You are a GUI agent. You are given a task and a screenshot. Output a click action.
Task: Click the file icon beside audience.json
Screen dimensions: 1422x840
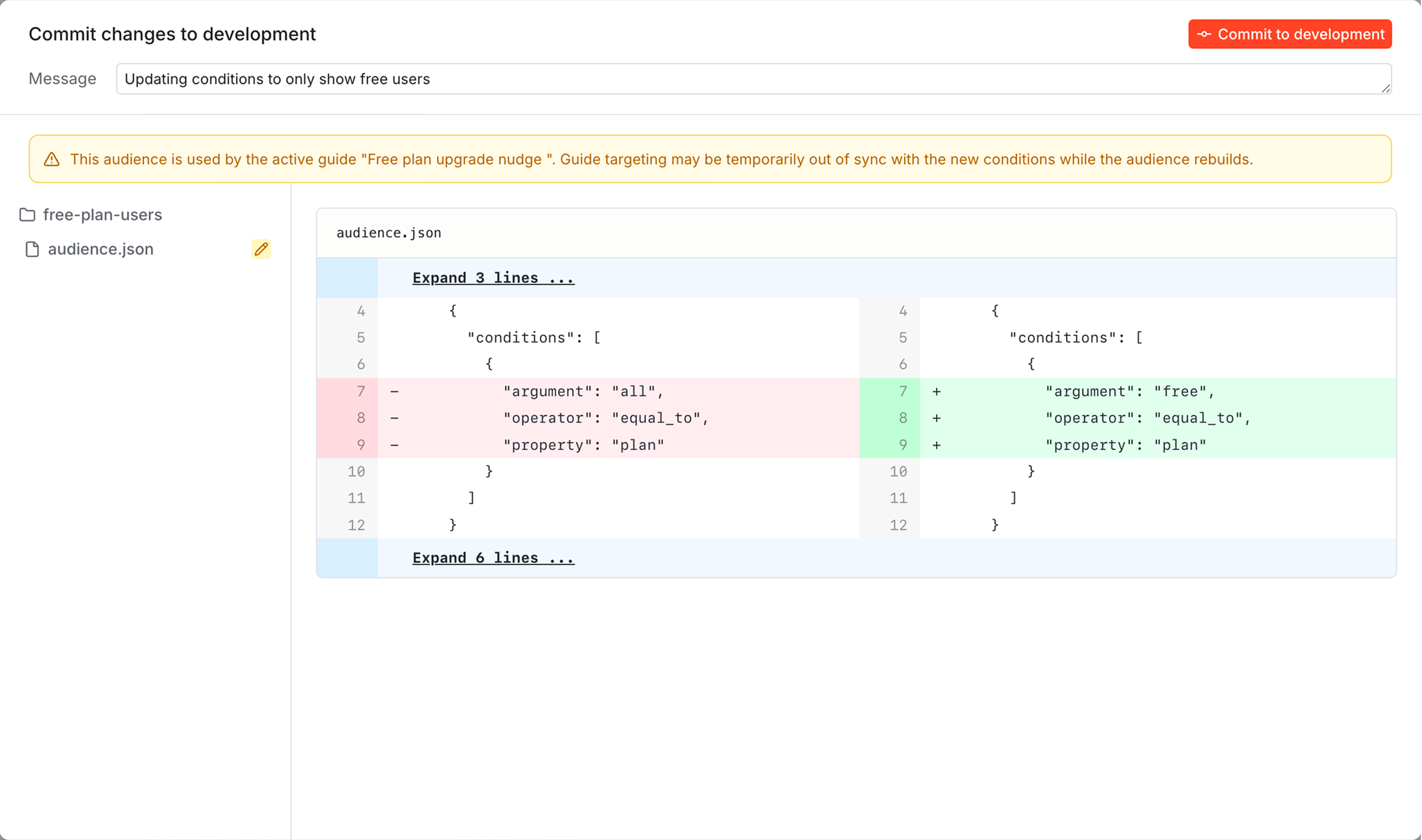pos(32,249)
